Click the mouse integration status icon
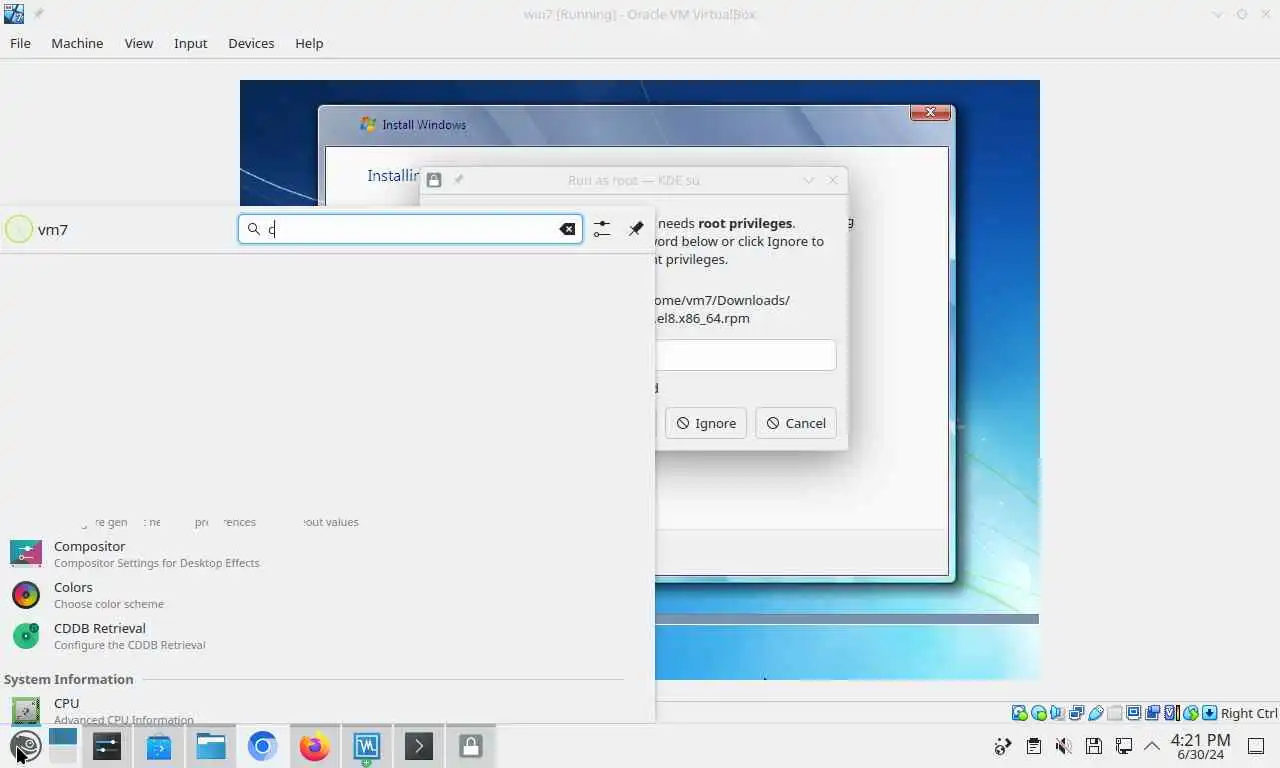 (1191, 713)
